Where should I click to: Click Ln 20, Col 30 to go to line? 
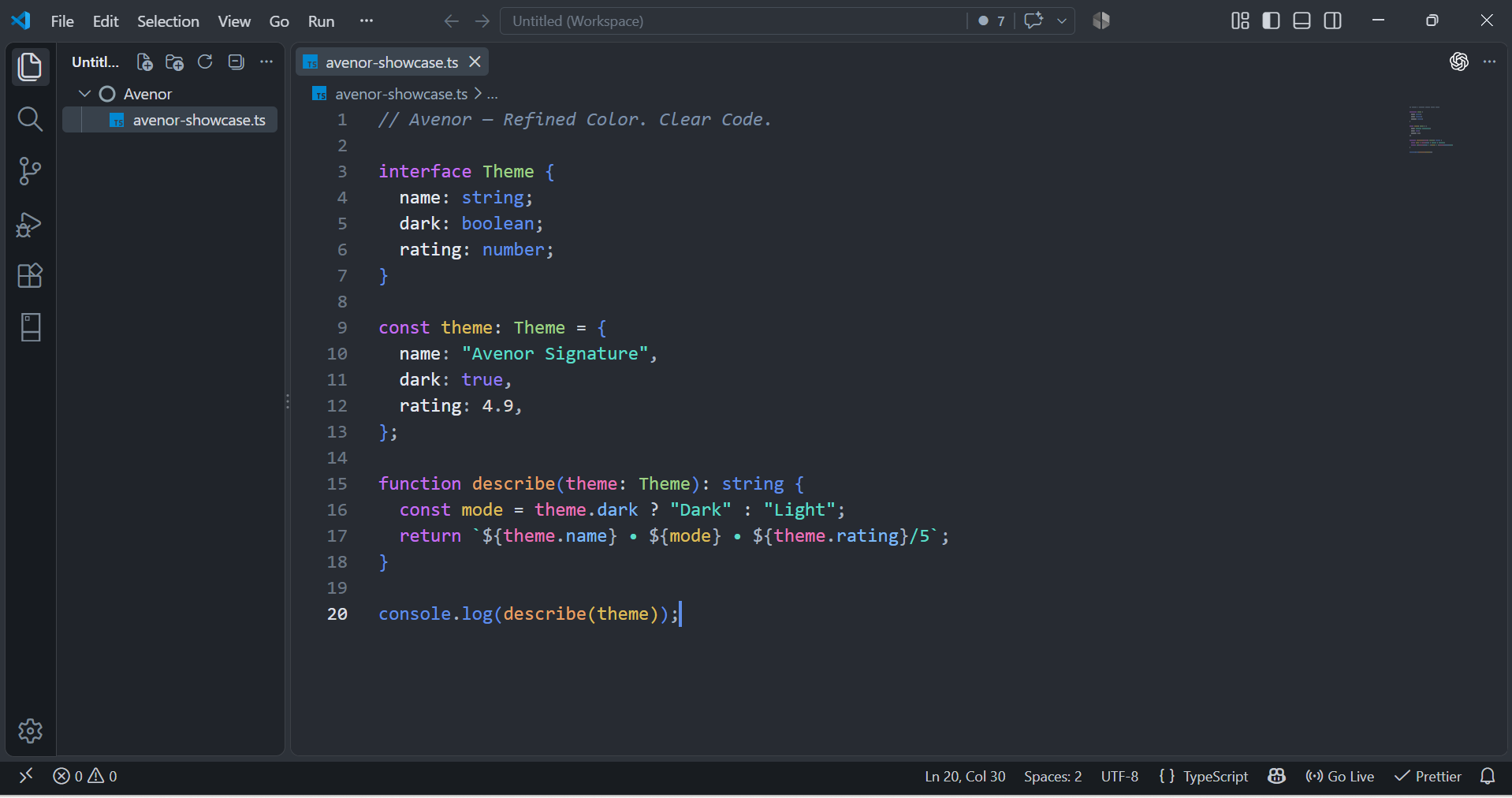pos(965,776)
